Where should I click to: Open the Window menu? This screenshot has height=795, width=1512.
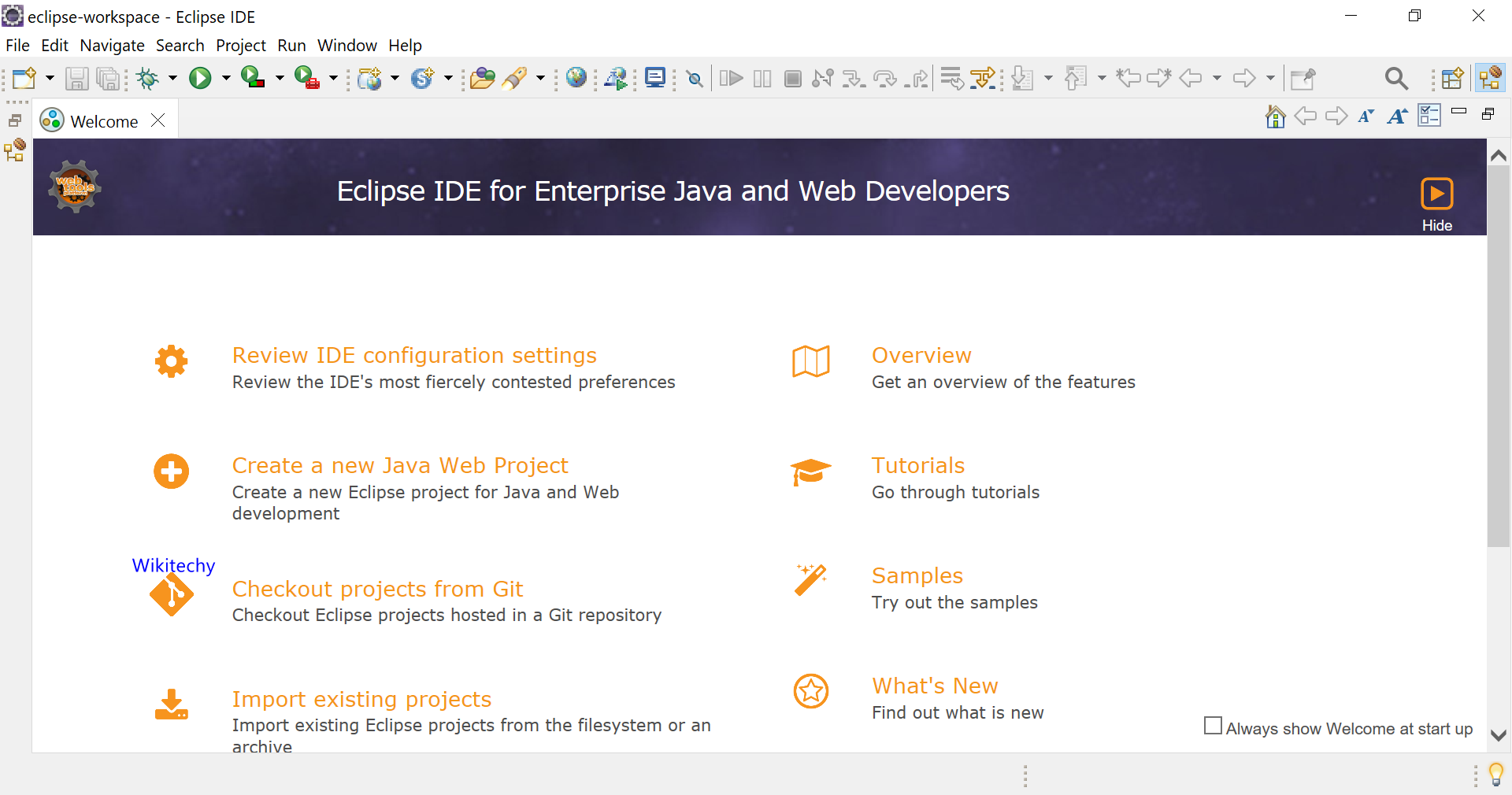pos(346,46)
